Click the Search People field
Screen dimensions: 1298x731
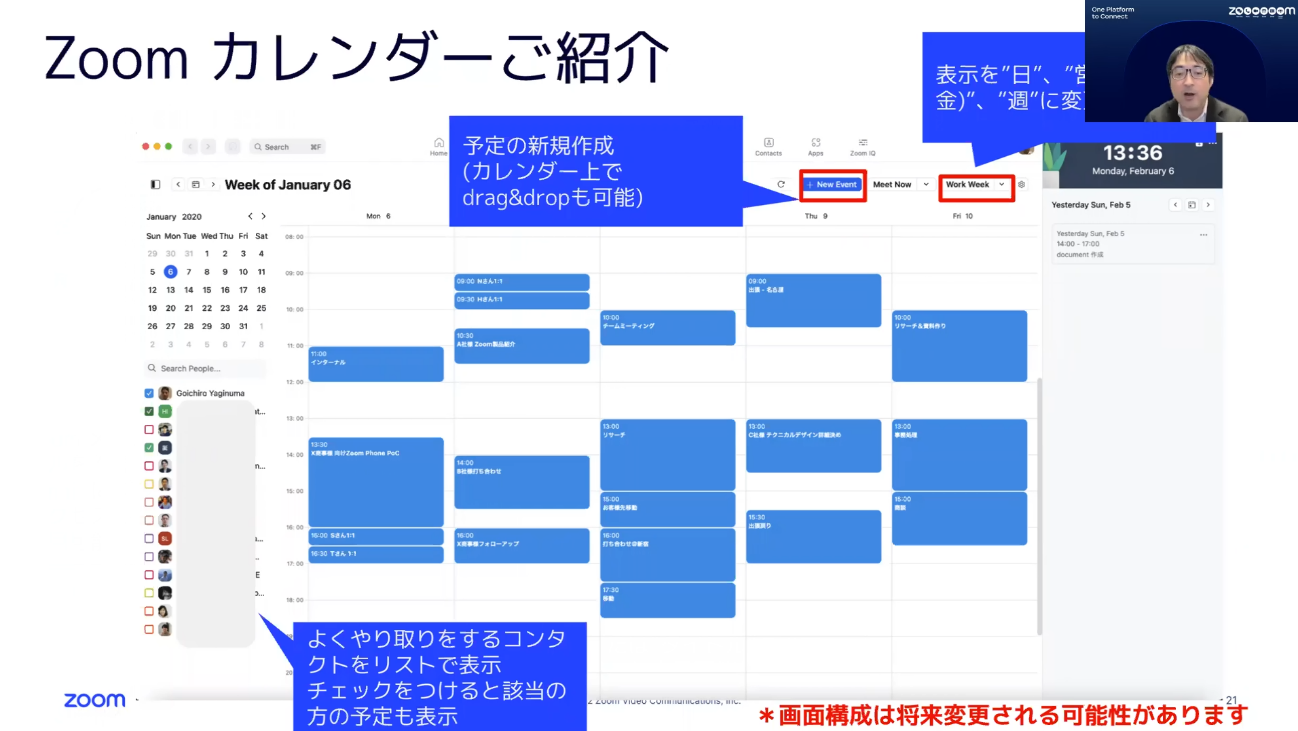(x=205, y=368)
